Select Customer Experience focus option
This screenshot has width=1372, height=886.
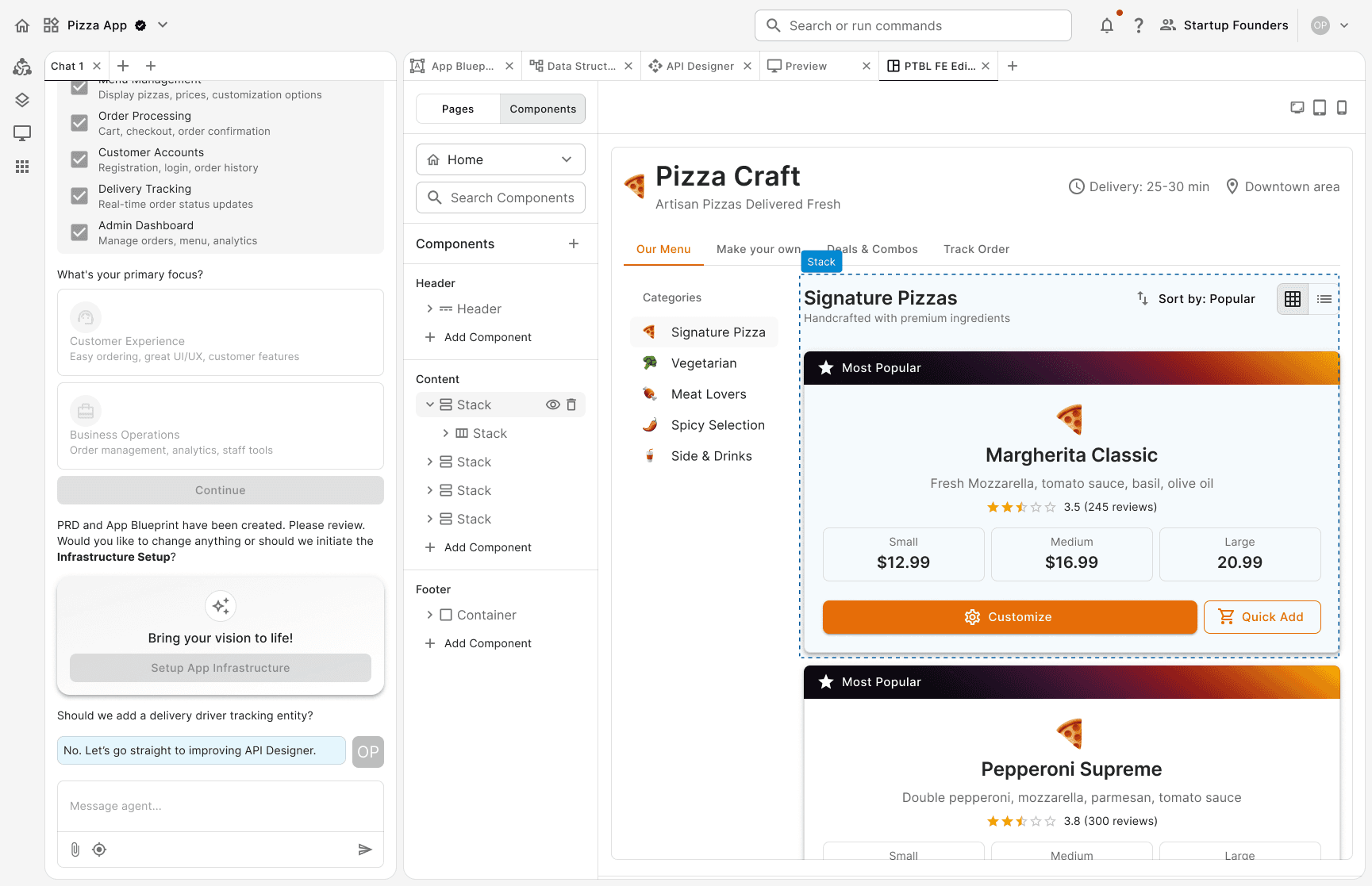click(x=221, y=332)
